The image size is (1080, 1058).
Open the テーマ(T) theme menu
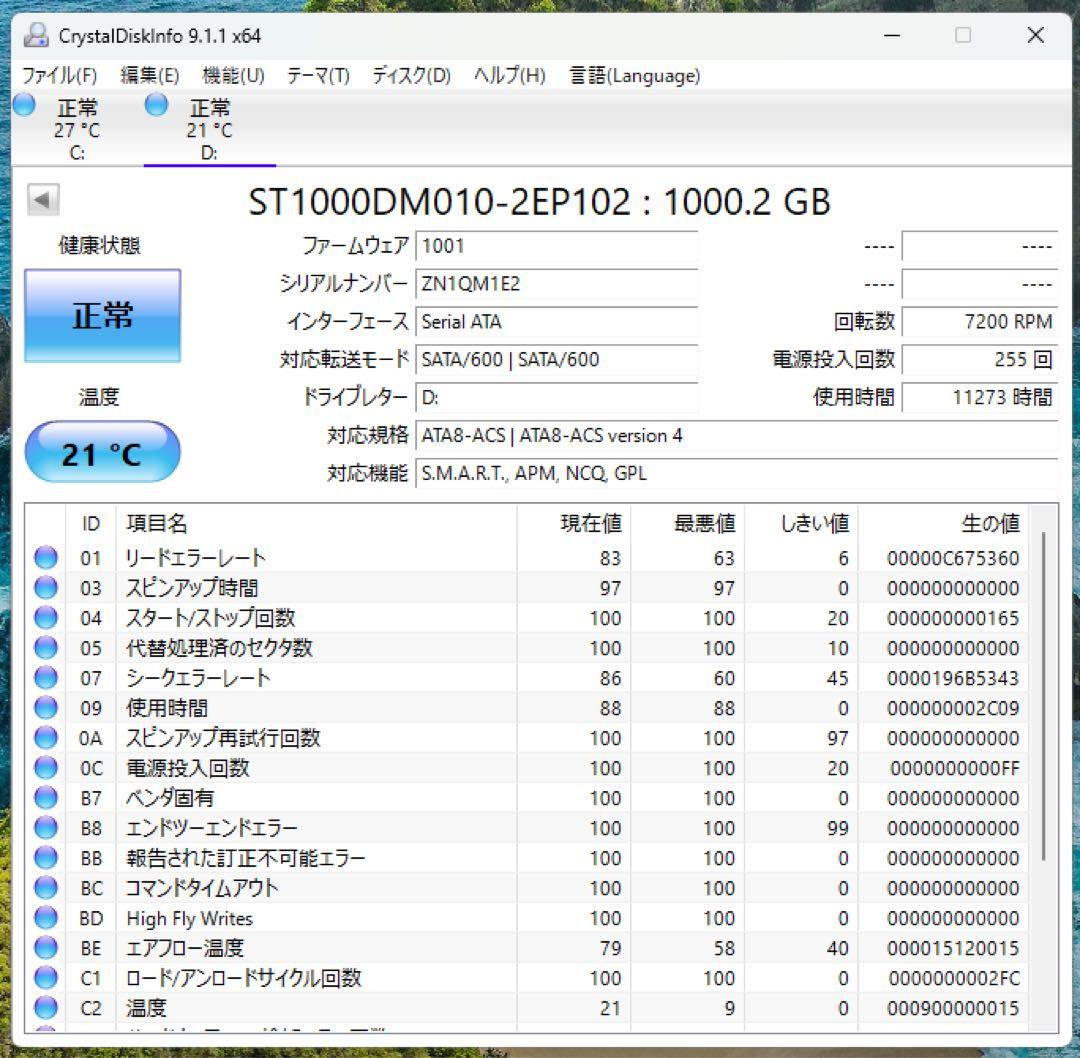tap(317, 75)
